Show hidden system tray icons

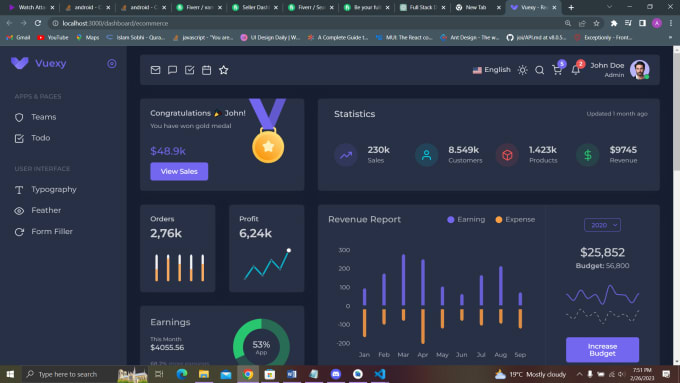coord(579,374)
